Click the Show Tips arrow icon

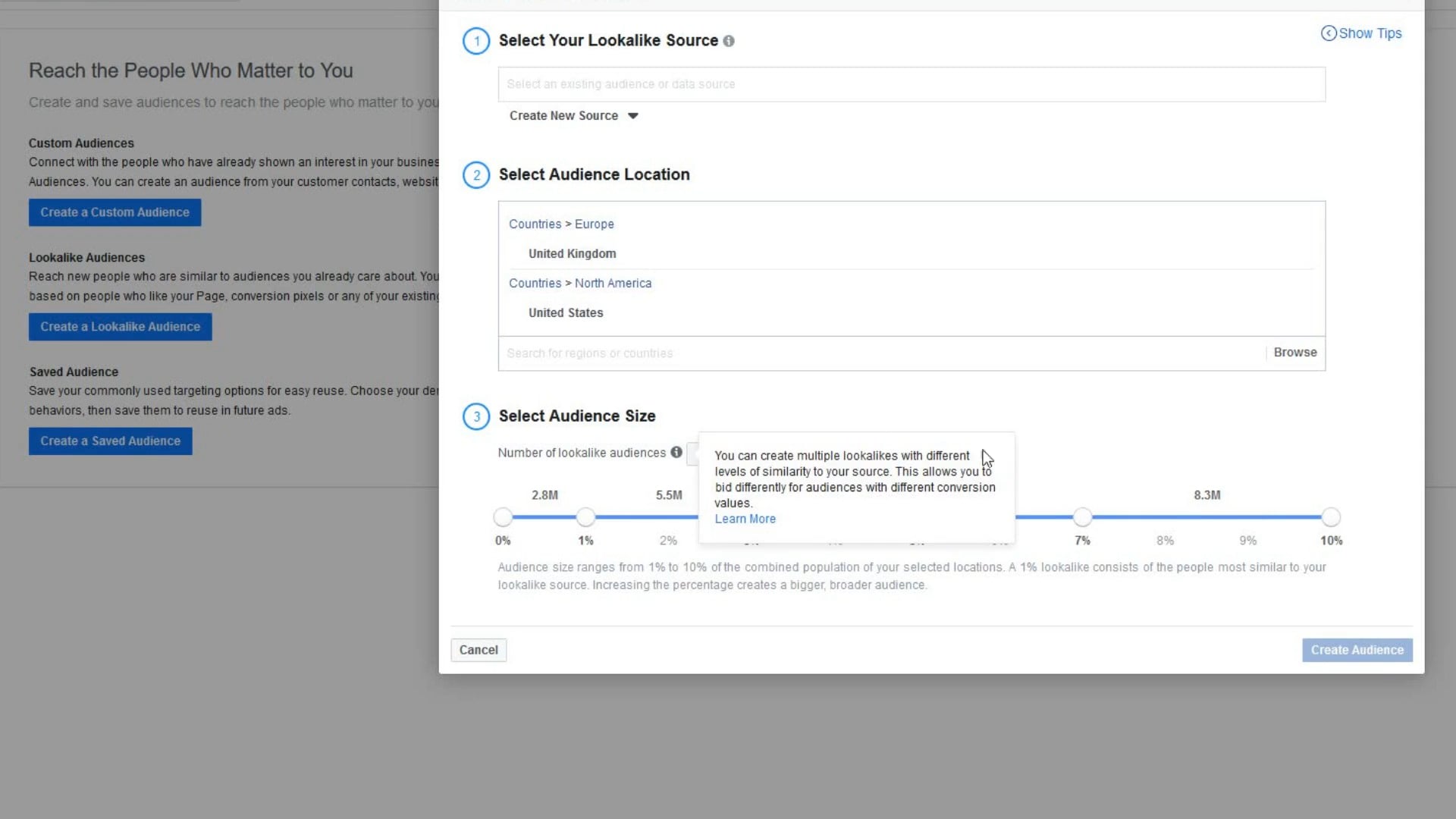coord(1329,33)
